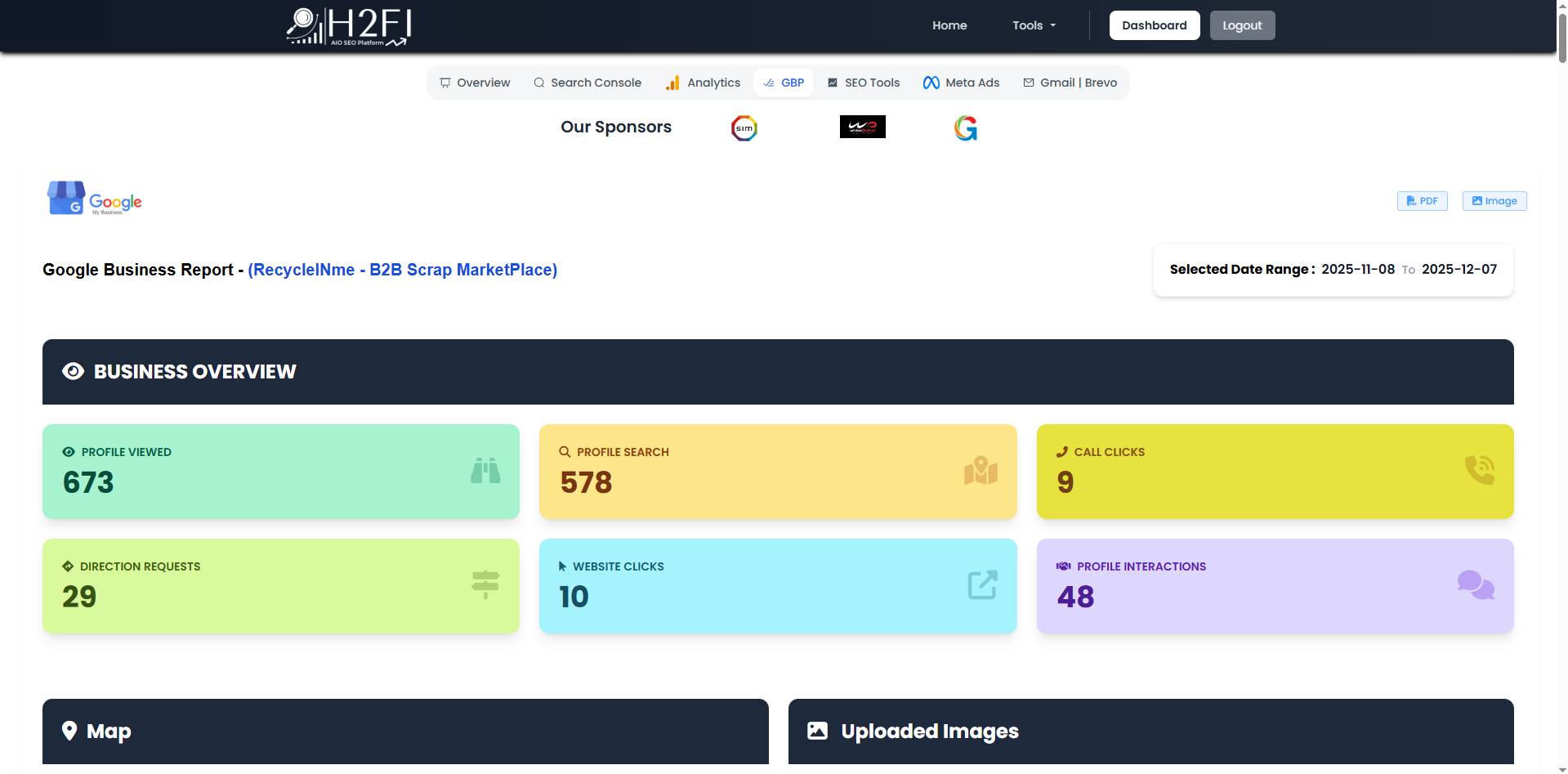Screen dimensions: 1568x774
Task: Click the external-link icon on Website Clicks card
Action: (x=981, y=585)
